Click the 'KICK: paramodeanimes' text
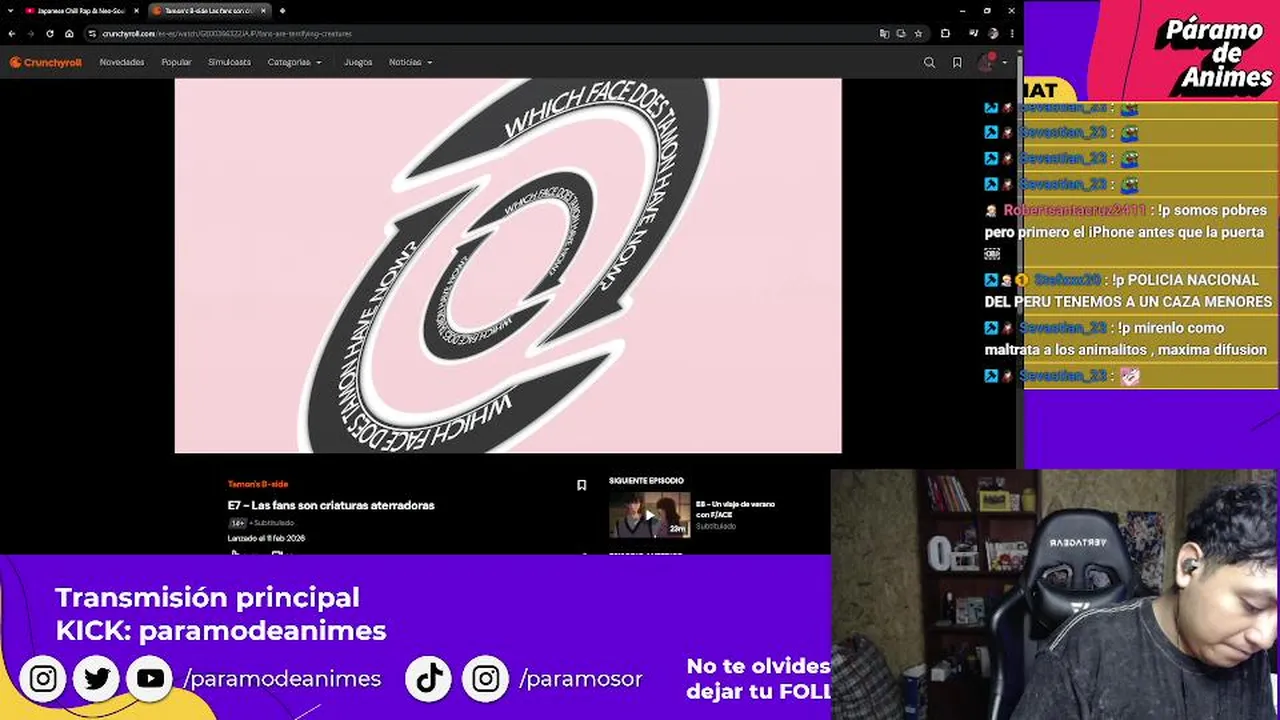This screenshot has width=1280, height=720. (x=221, y=631)
